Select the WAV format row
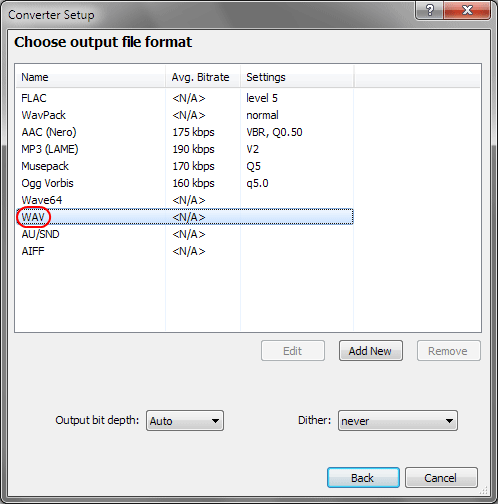This screenshot has width=498, height=504. [185, 217]
